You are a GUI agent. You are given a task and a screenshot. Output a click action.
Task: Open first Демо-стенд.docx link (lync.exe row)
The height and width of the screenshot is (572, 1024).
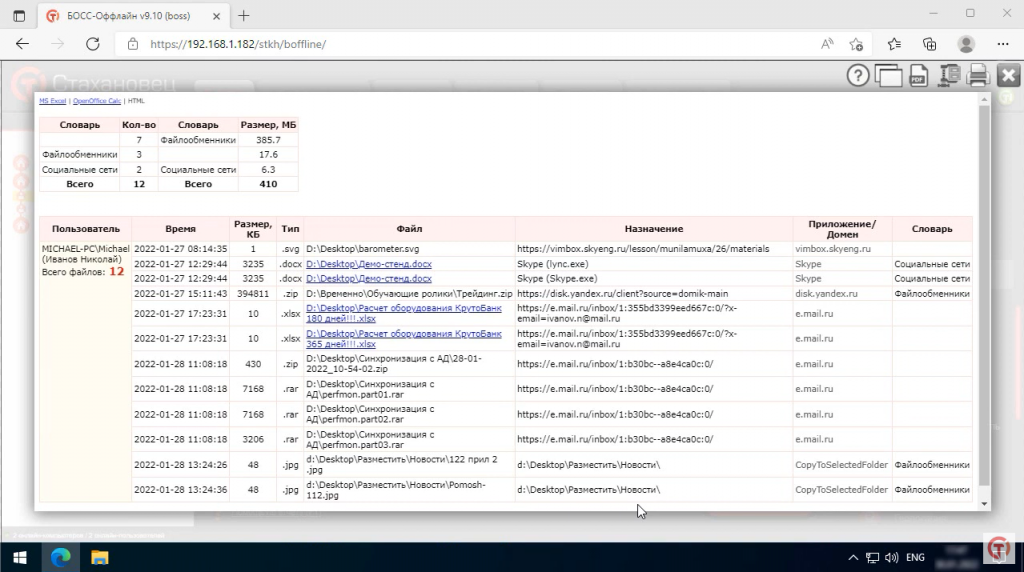pyautogui.click(x=368, y=264)
